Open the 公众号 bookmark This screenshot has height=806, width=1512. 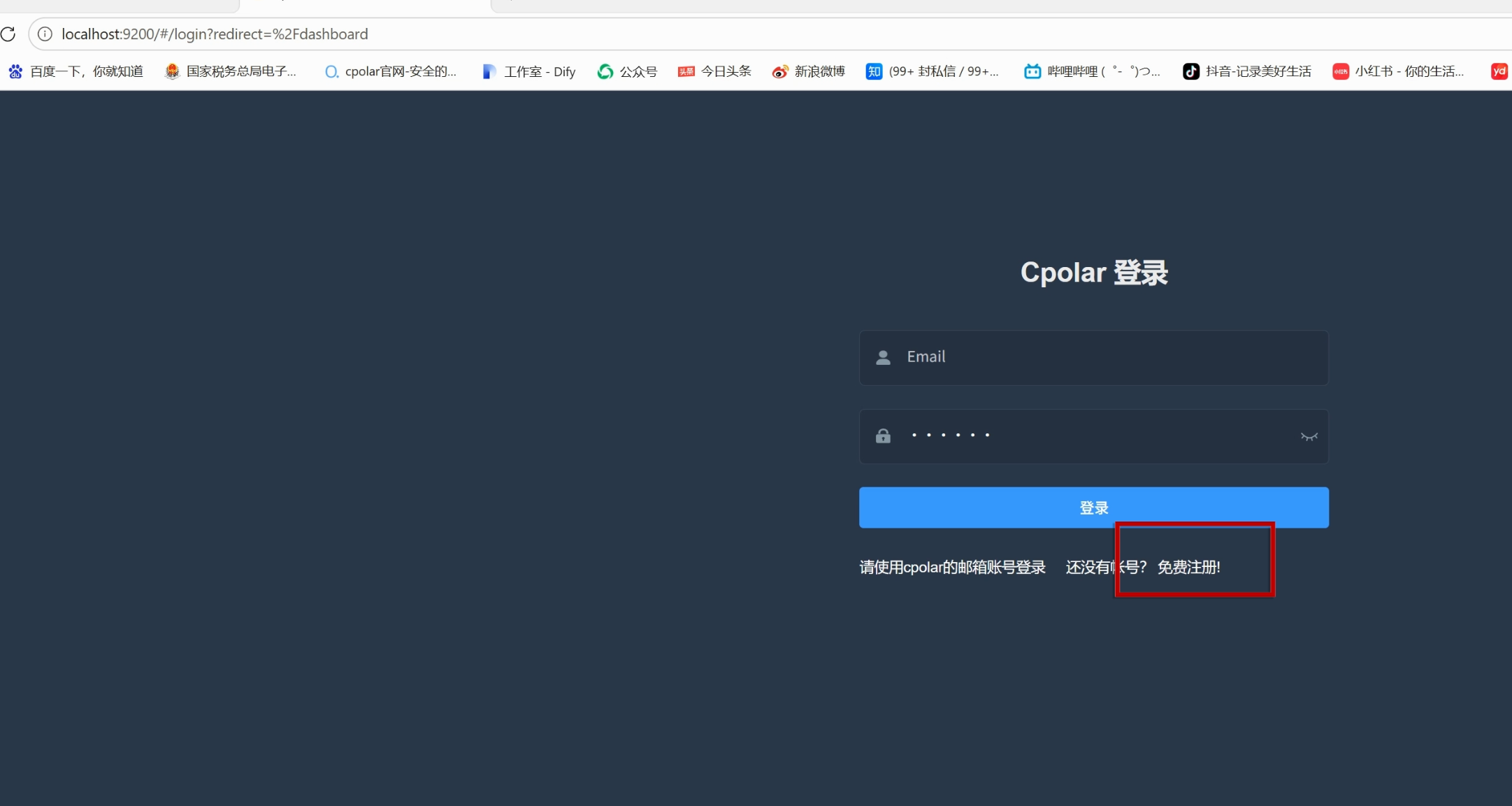[627, 71]
